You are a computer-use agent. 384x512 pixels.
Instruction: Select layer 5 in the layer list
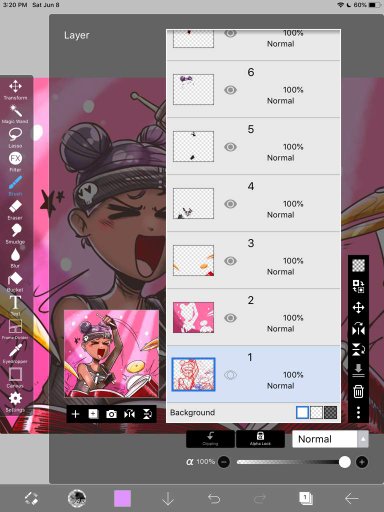[253, 146]
